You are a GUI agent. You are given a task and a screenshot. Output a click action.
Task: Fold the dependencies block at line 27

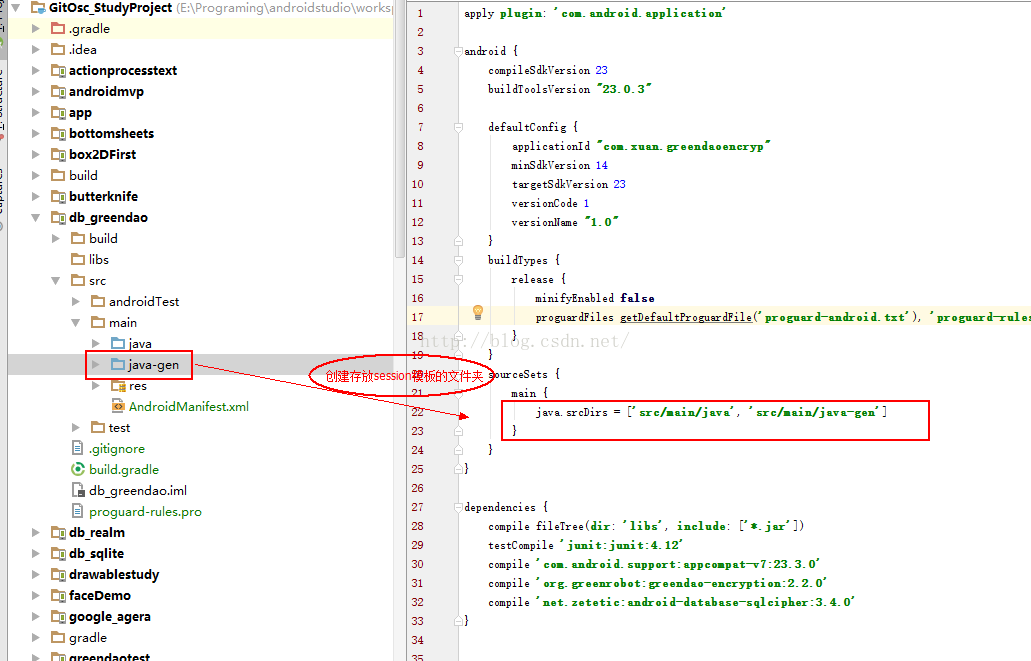pyautogui.click(x=458, y=507)
